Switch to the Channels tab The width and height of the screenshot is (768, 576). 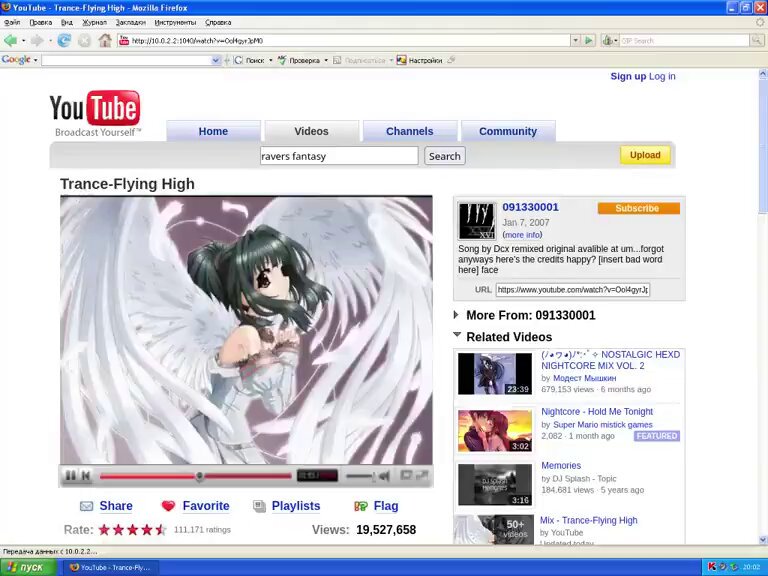[x=409, y=131]
